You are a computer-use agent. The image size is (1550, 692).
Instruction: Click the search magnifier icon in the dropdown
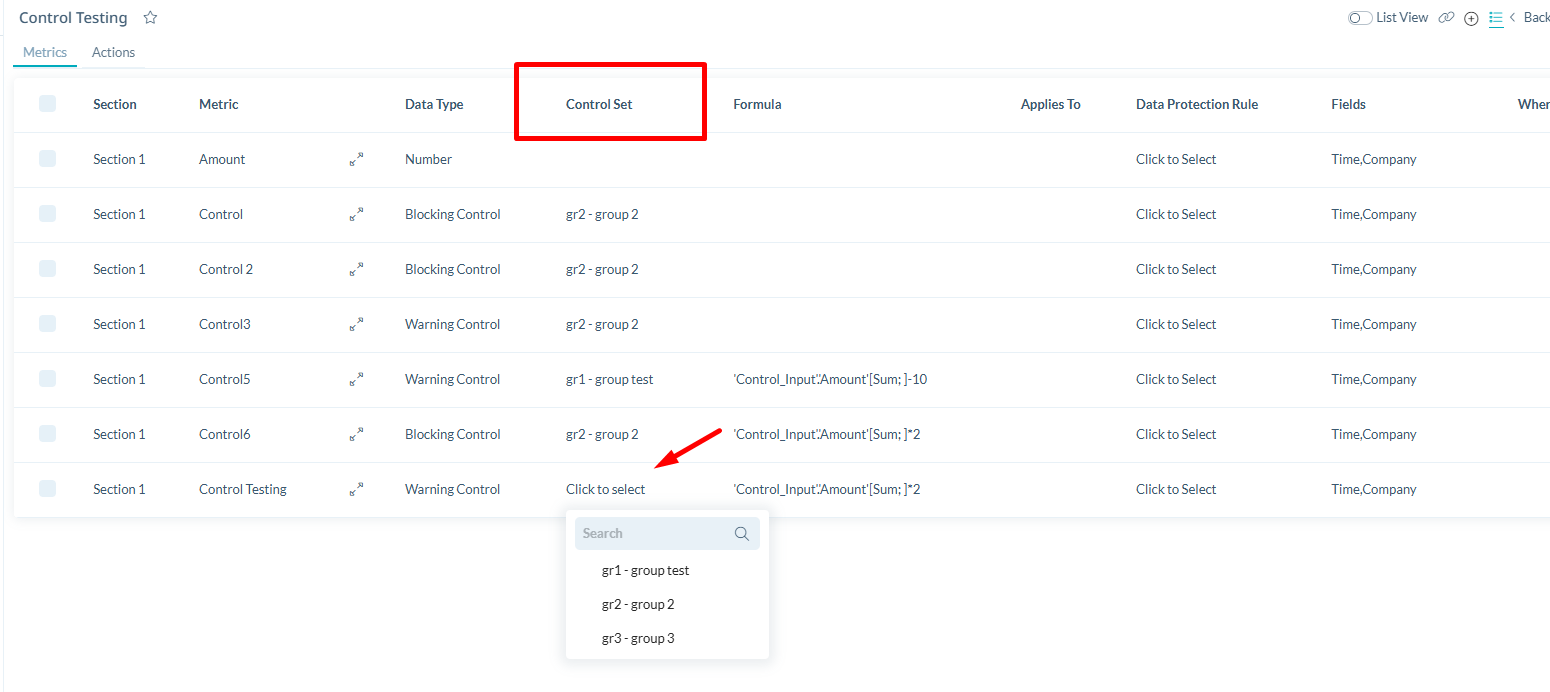tap(741, 533)
